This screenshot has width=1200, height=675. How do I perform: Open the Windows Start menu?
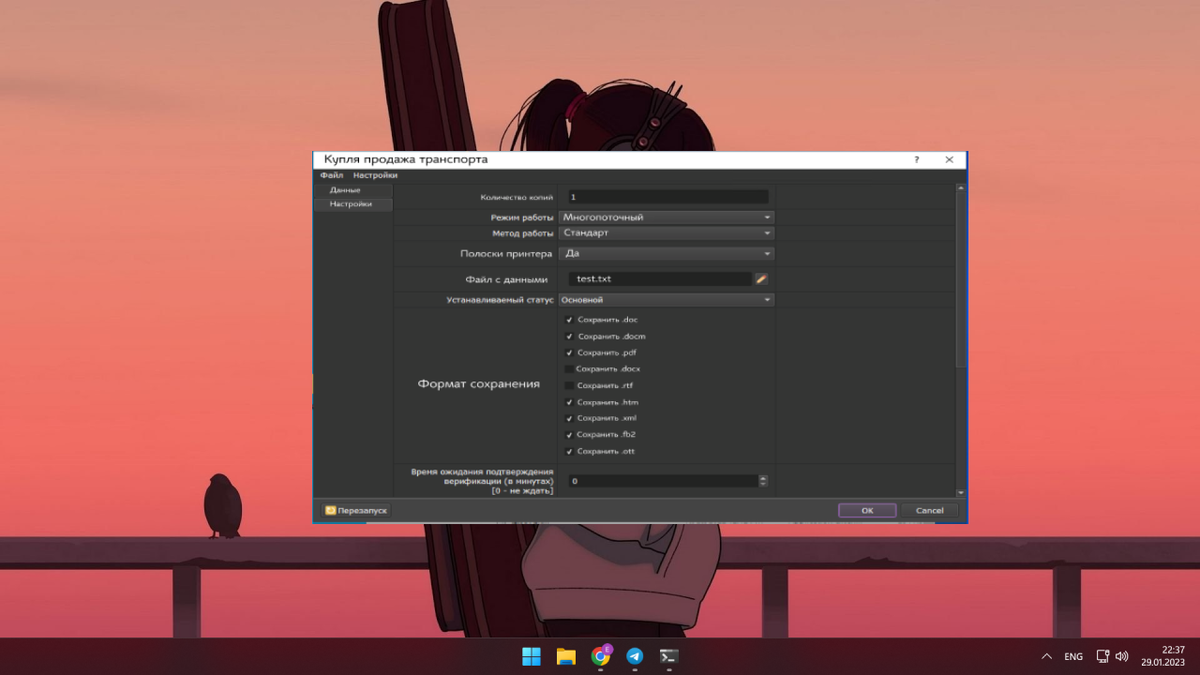(x=532, y=656)
